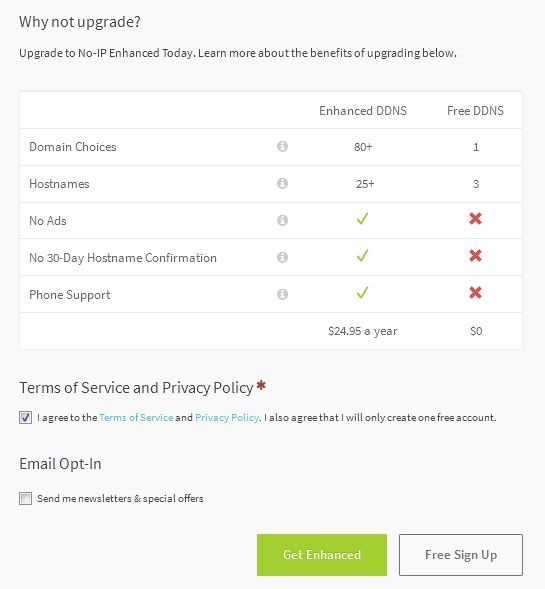Screen dimensions: 545x589
Task: Click info icon beside Hostnames
Action: click(x=282, y=183)
